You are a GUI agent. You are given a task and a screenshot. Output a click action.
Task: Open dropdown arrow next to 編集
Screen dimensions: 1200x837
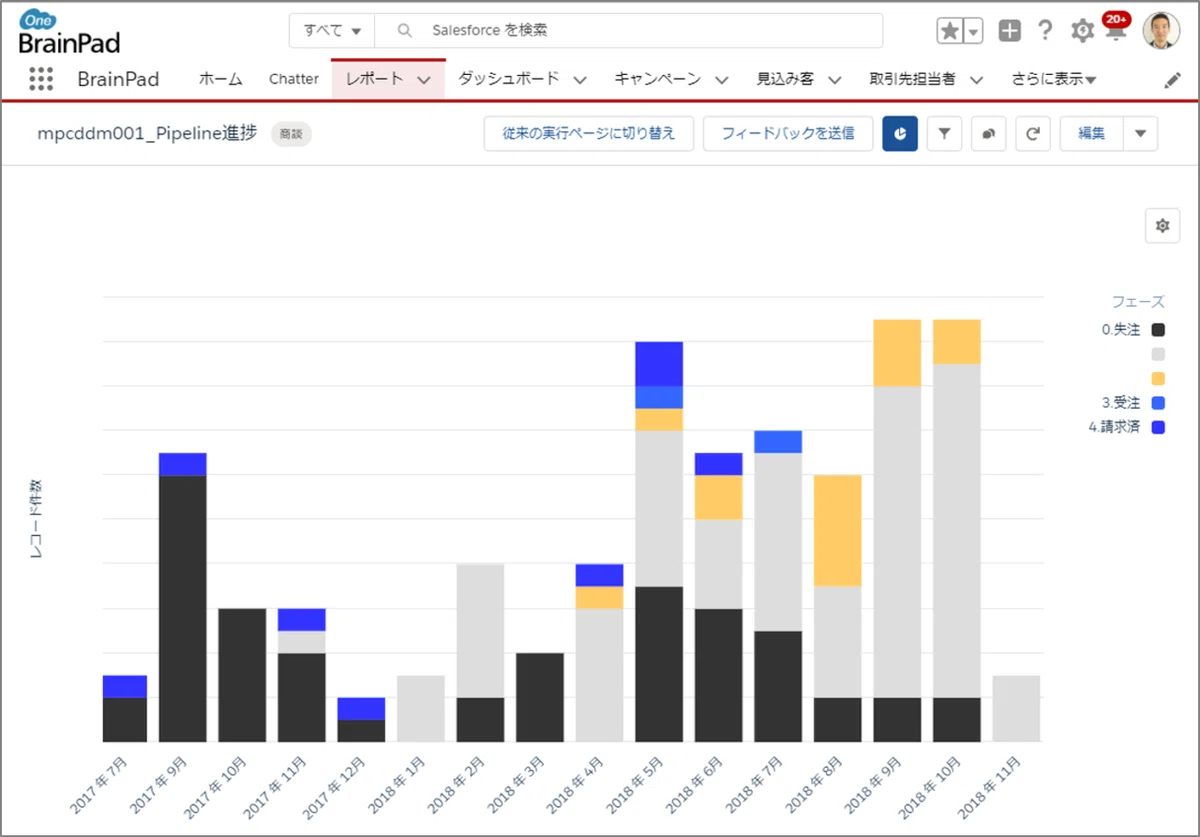coord(1141,133)
